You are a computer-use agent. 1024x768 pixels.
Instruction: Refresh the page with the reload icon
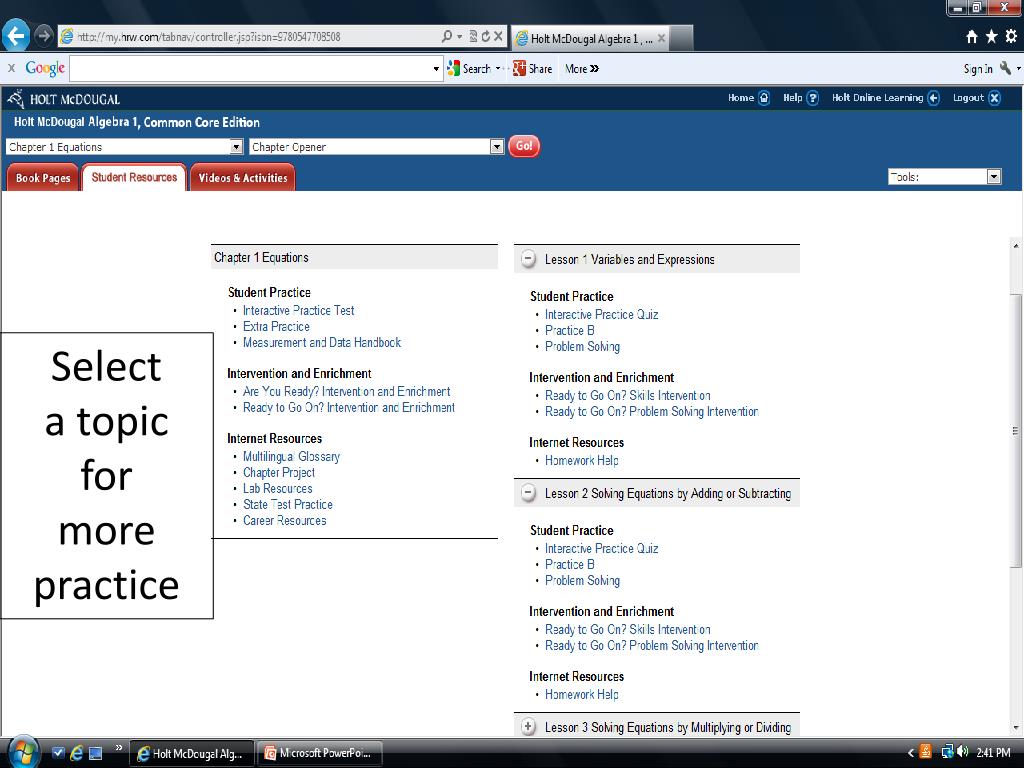(x=486, y=37)
